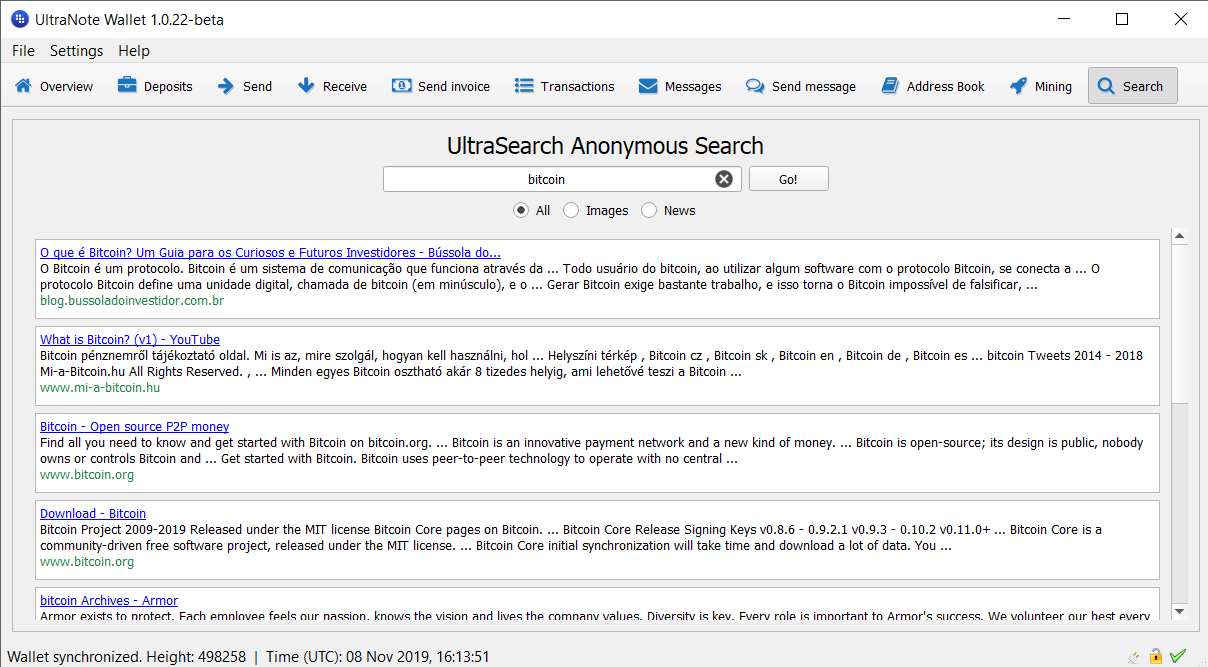Click the blog.bussoladoinvestidor.com.br URL text
This screenshot has width=1208, height=667.
coord(132,300)
